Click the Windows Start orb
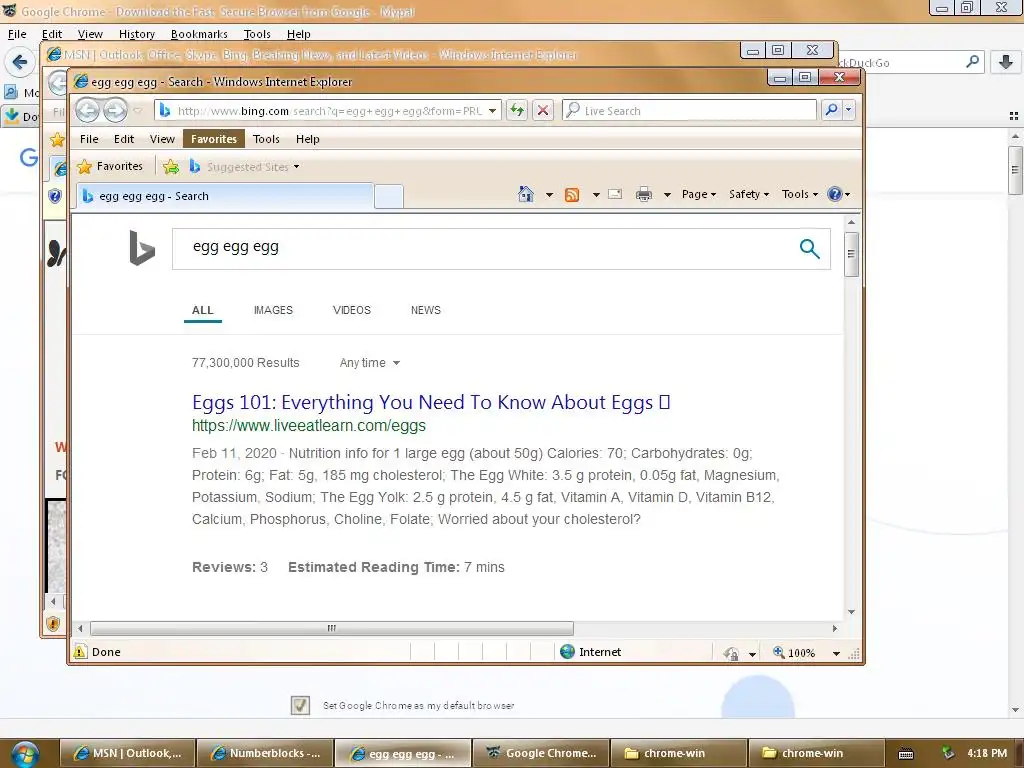Screen dimensions: 1024x768 point(24,754)
